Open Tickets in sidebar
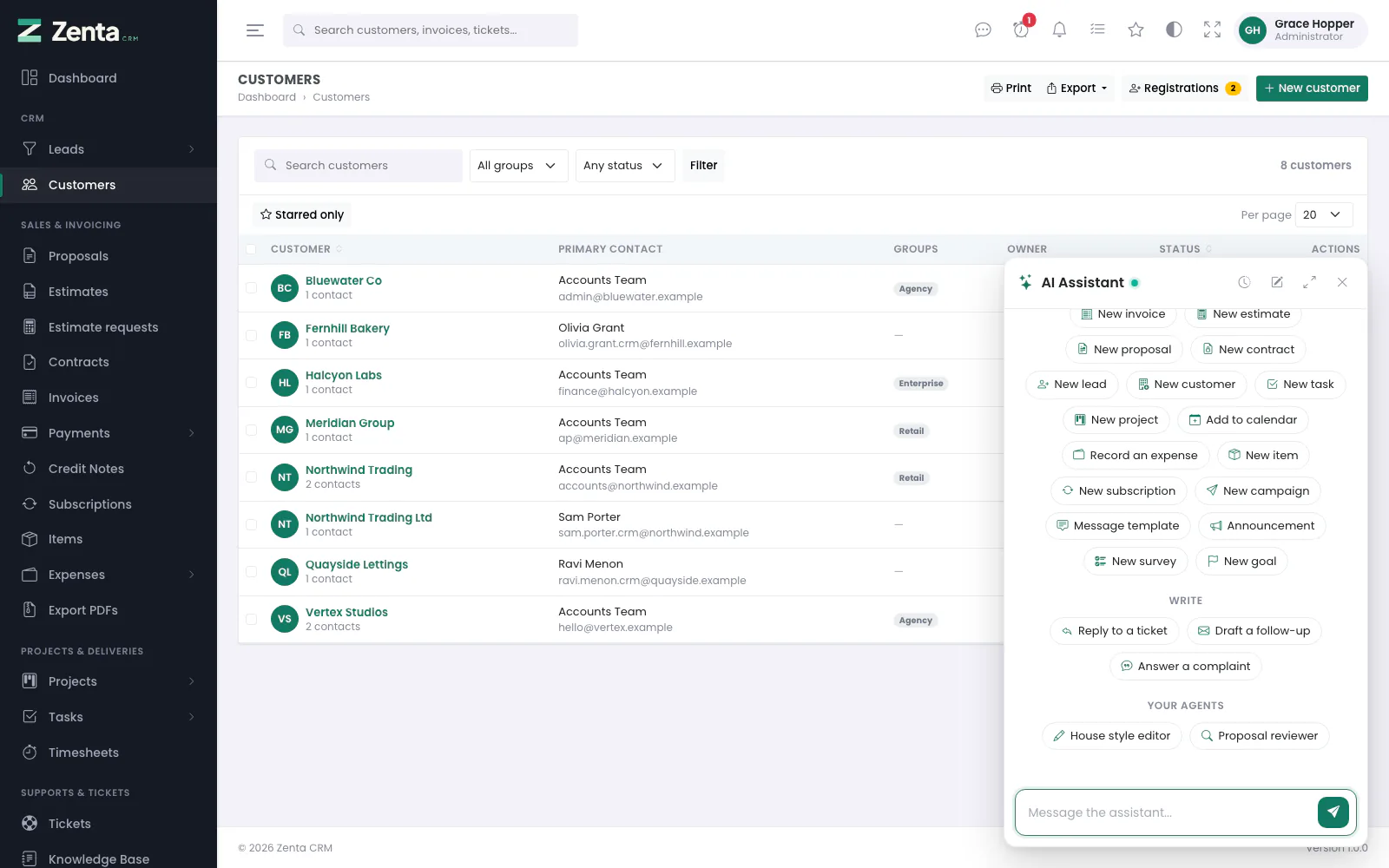 [x=109, y=824]
